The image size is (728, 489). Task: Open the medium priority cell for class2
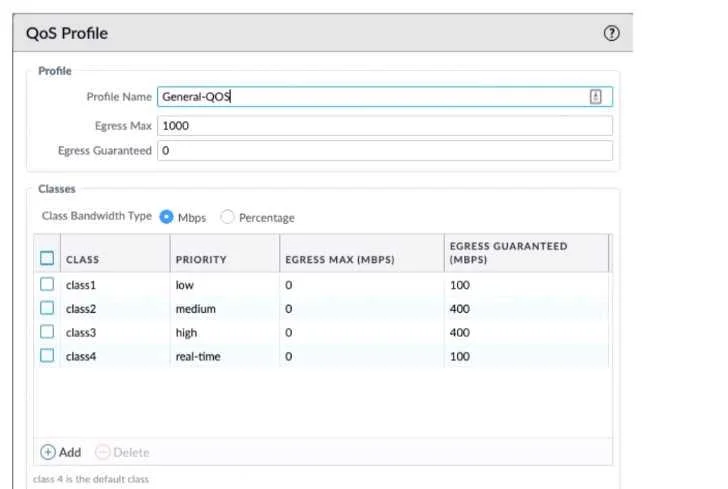point(195,309)
